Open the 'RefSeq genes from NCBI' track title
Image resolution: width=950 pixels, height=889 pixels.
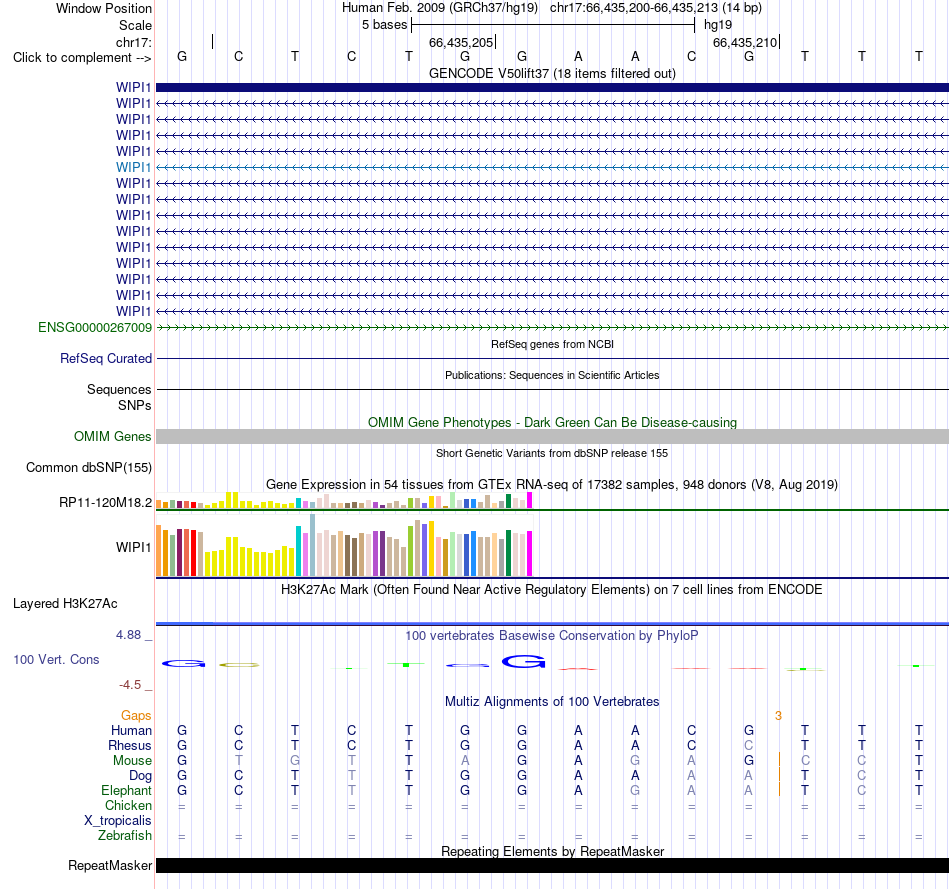tap(552, 344)
